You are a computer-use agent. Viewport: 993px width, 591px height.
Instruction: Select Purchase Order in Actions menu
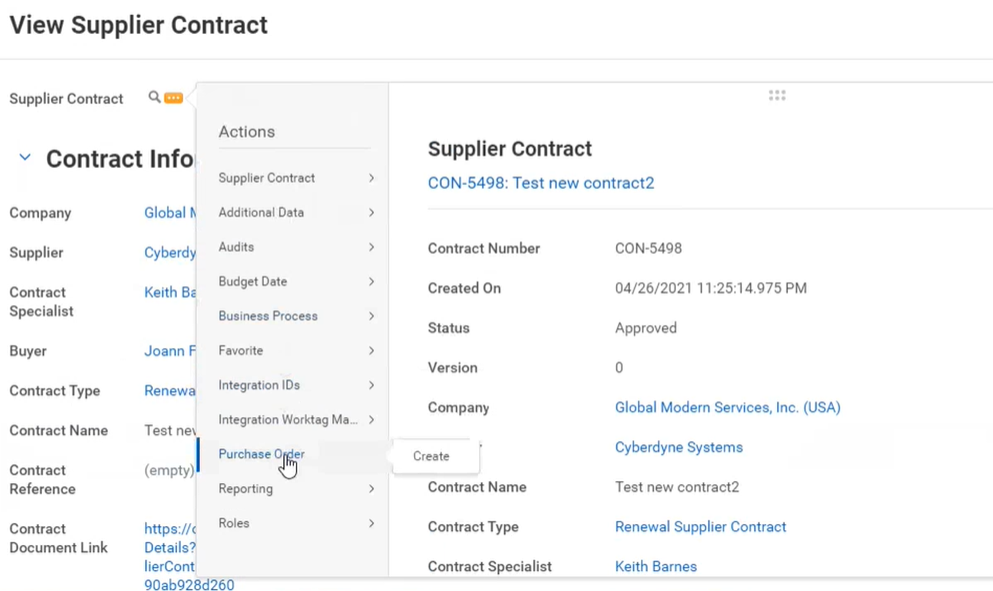point(261,454)
